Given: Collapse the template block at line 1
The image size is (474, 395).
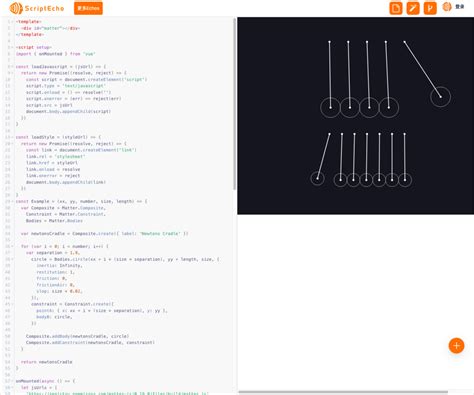Looking at the screenshot, I should coord(13,22).
